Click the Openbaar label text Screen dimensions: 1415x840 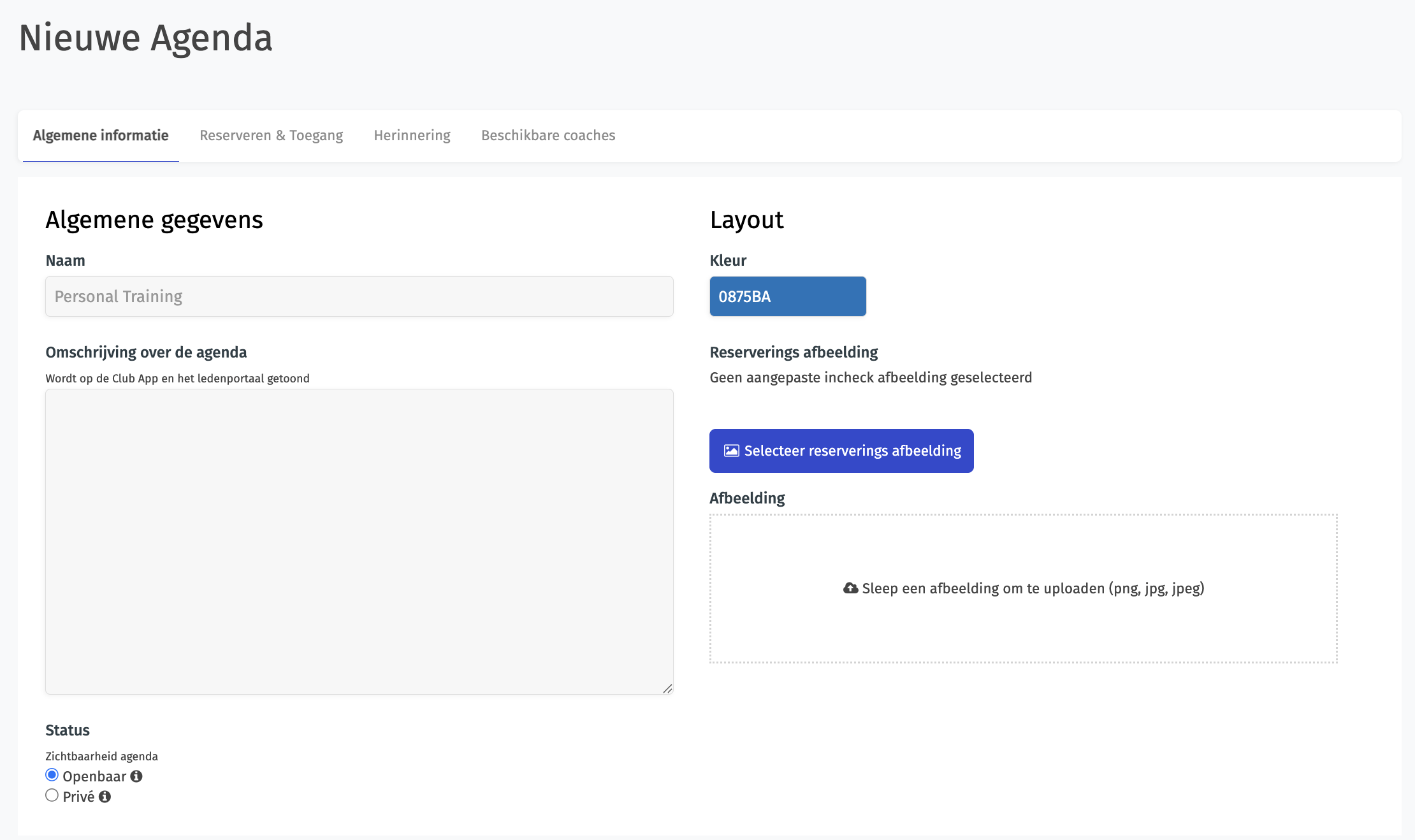click(x=94, y=776)
